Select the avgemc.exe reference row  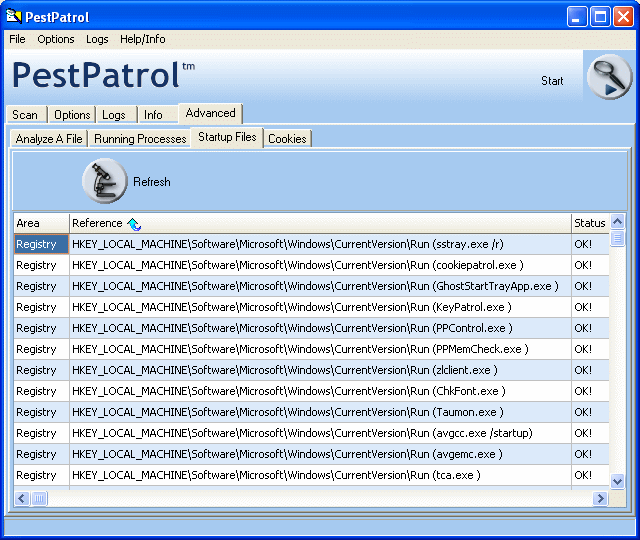(320, 454)
